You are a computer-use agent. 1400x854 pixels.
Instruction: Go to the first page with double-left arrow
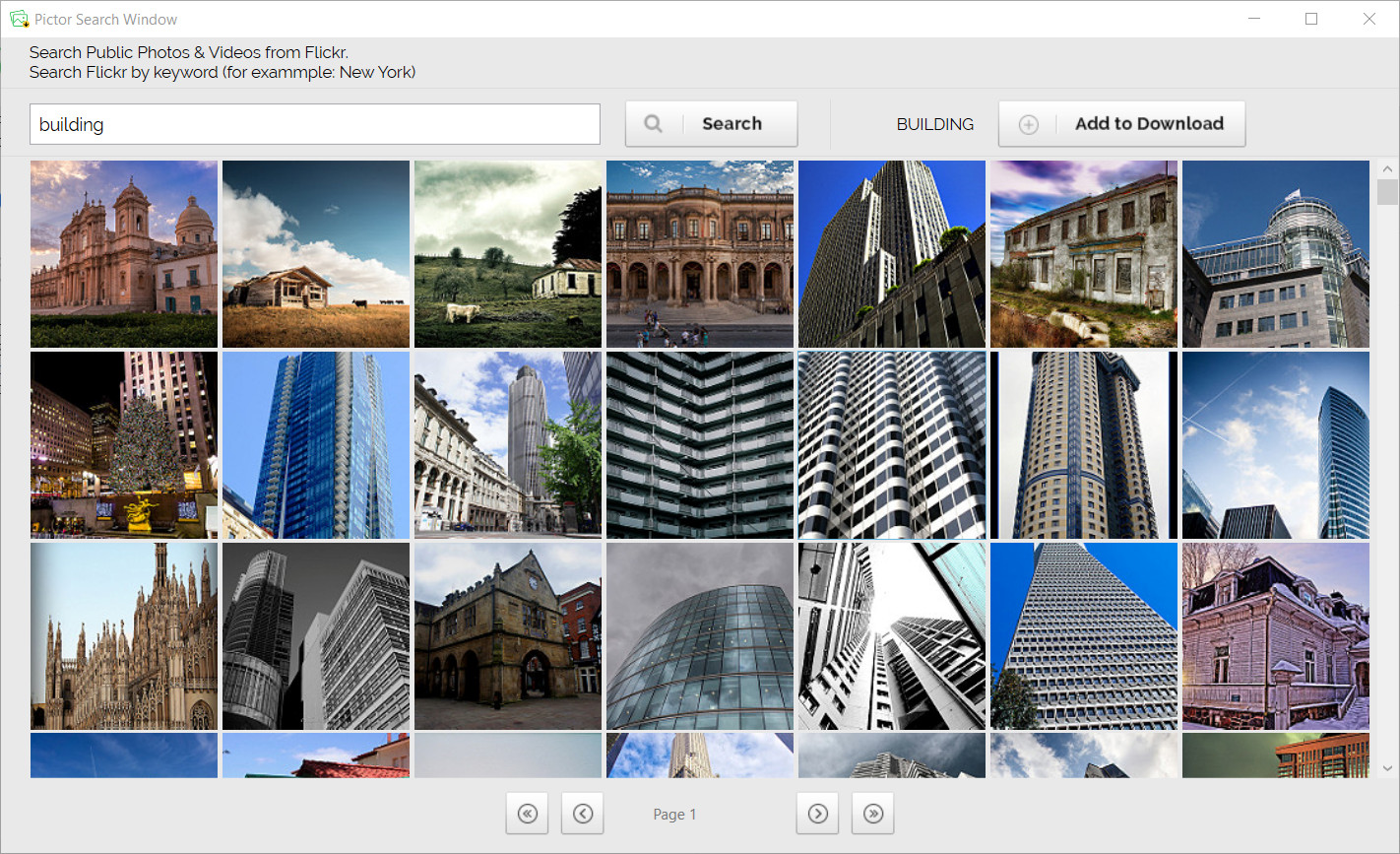tap(528, 814)
